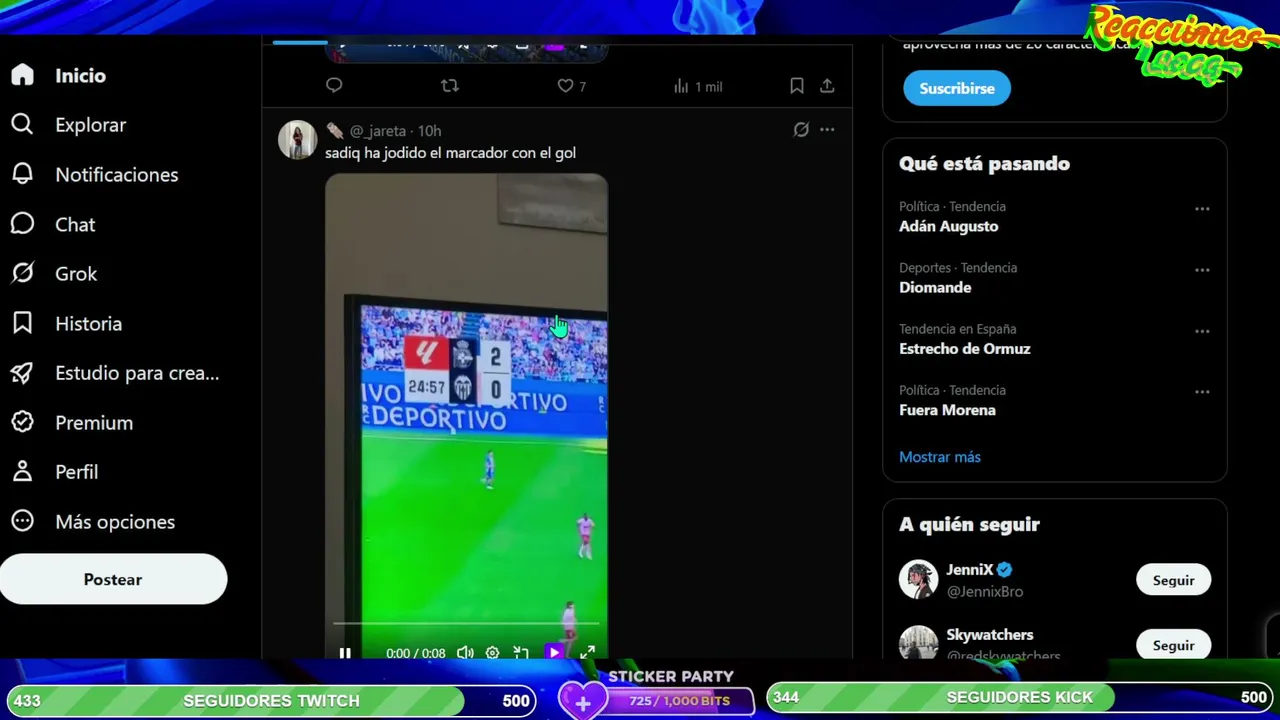Click the Premium badge icon
The height and width of the screenshot is (720, 1280).
coord(22,422)
